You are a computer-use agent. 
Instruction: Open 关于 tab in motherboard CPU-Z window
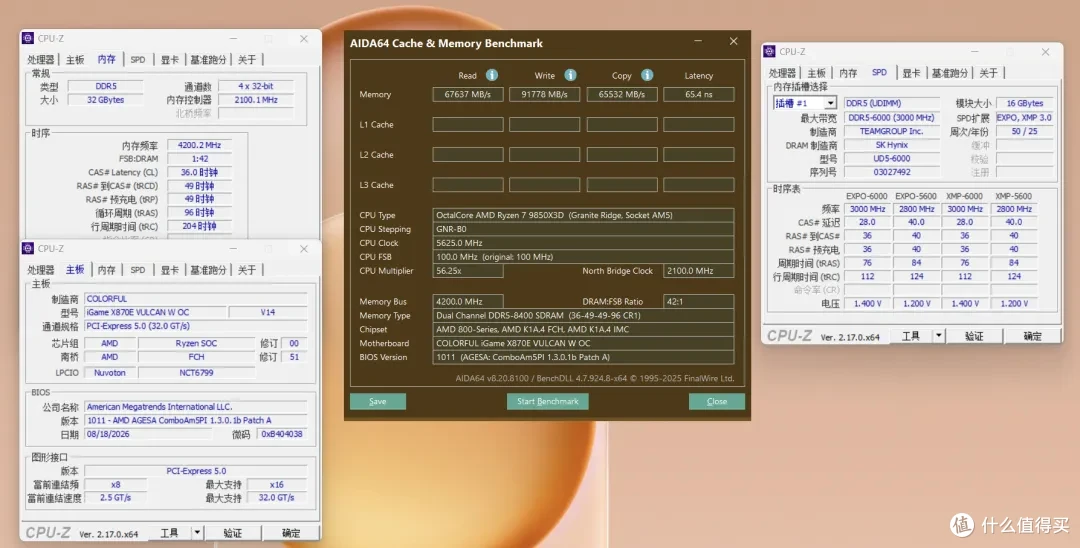[x=247, y=270]
